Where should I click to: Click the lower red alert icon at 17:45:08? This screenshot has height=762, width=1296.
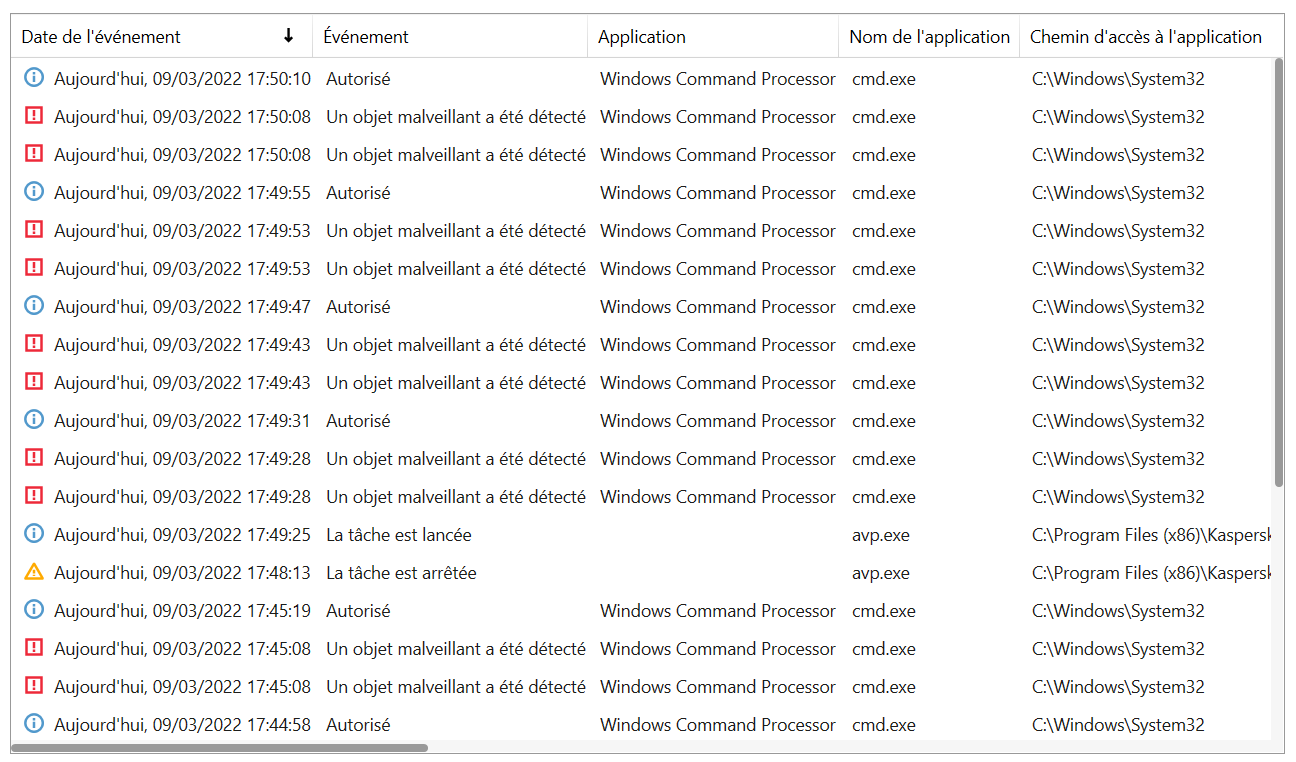34,686
